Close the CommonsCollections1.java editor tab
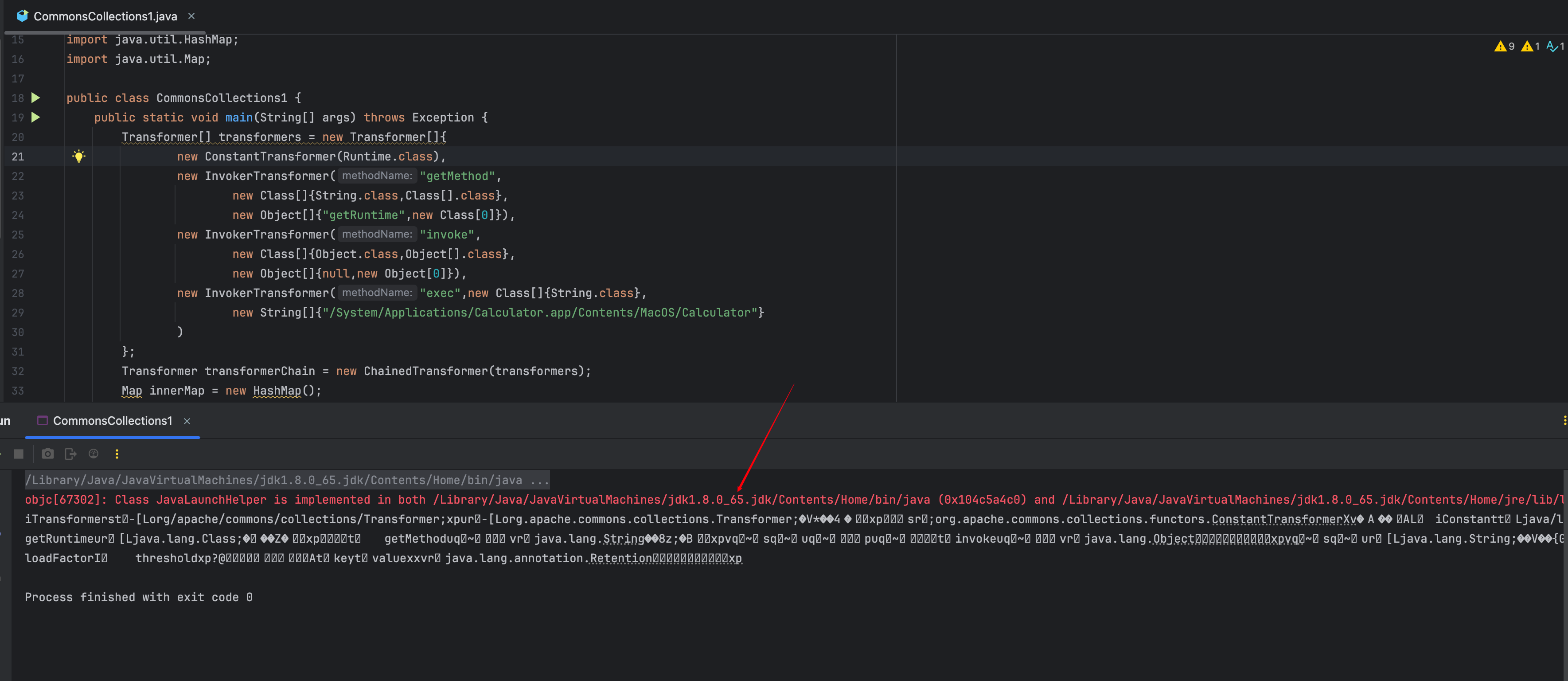This screenshot has height=681, width=1568. (x=191, y=16)
